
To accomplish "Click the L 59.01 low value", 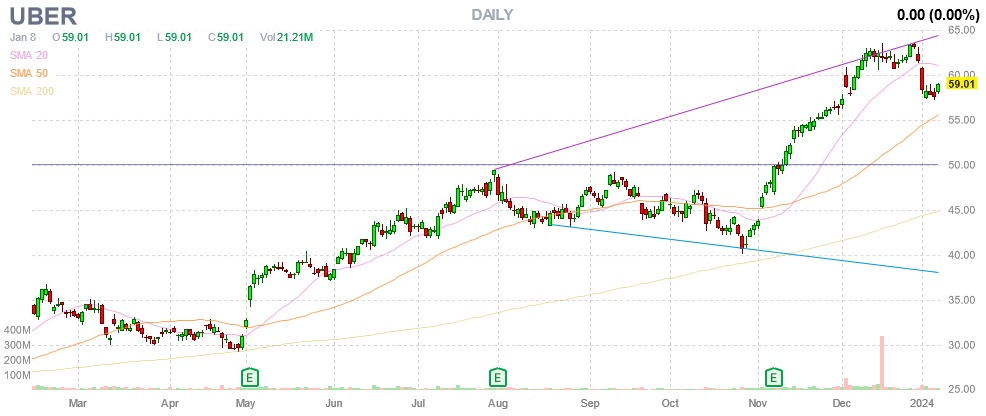I will (x=174, y=38).
